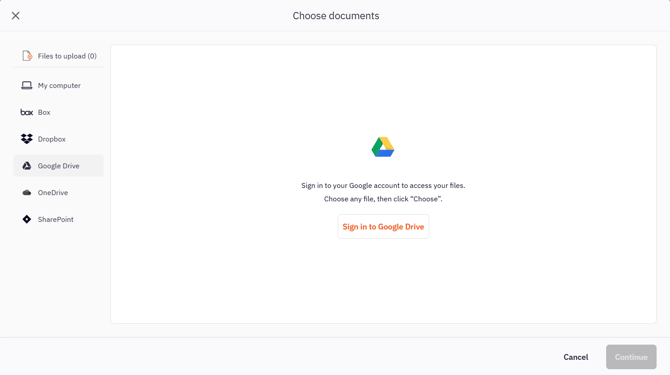
Task: Select Dropbox as file source
Action: 59,139
